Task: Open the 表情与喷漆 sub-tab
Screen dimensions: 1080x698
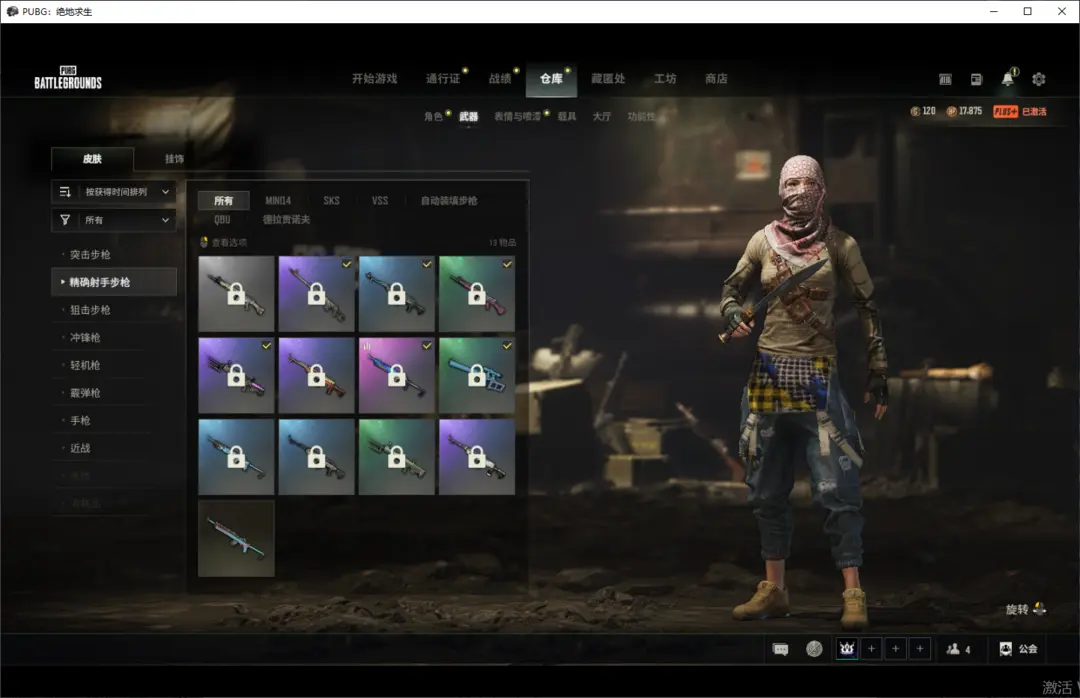Action: point(517,116)
